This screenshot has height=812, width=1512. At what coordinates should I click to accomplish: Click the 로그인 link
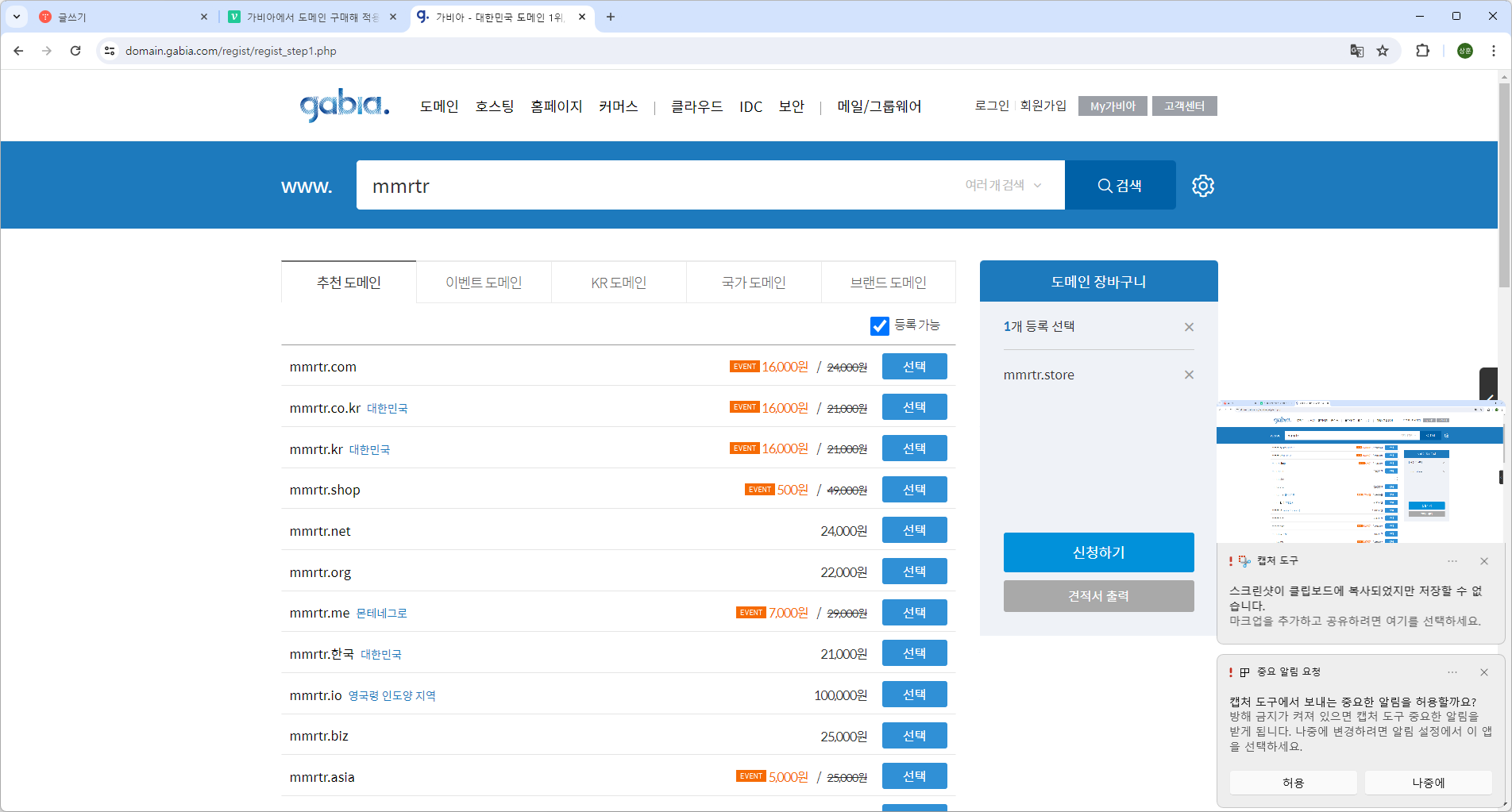(x=992, y=106)
